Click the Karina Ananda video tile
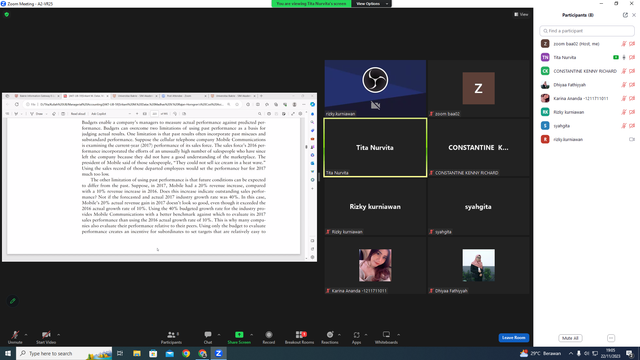Screen dimensions: 640x360 click(x=375, y=265)
